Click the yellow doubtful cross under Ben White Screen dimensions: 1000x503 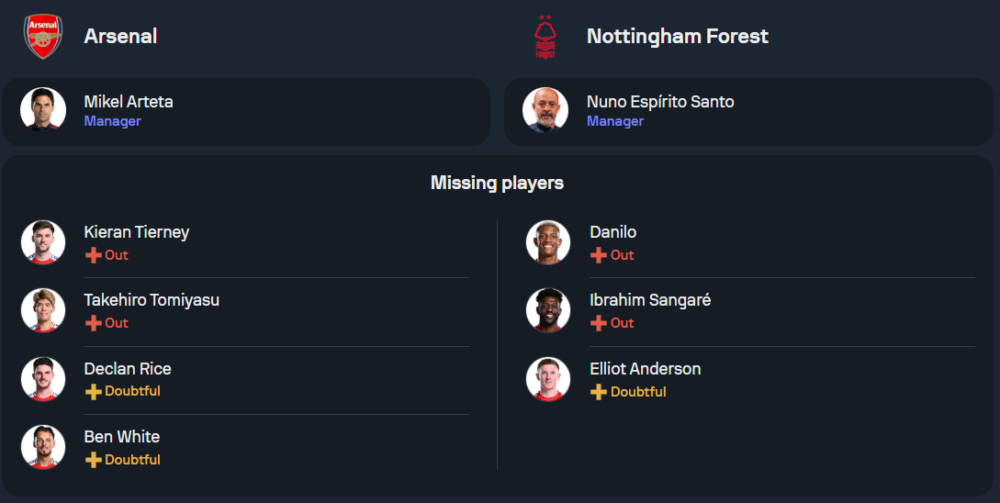93,460
